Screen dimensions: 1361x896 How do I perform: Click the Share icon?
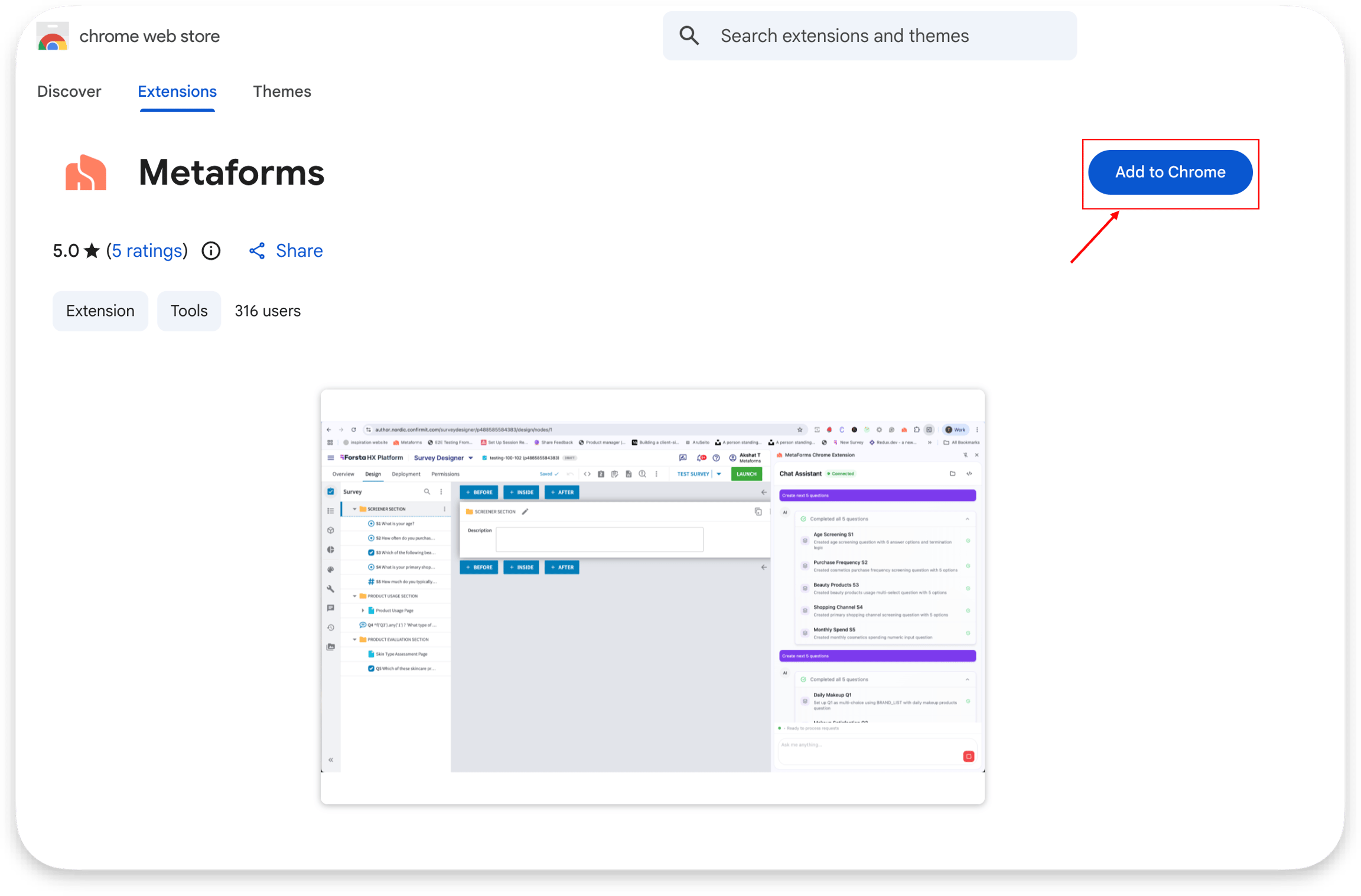pyautogui.click(x=257, y=251)
